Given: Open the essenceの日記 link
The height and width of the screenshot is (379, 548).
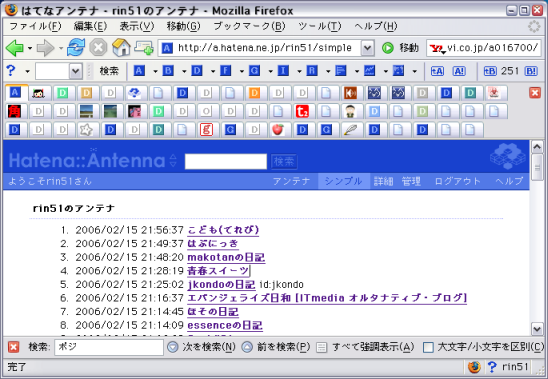Looking at the screenshot, I should pos(225,326).
